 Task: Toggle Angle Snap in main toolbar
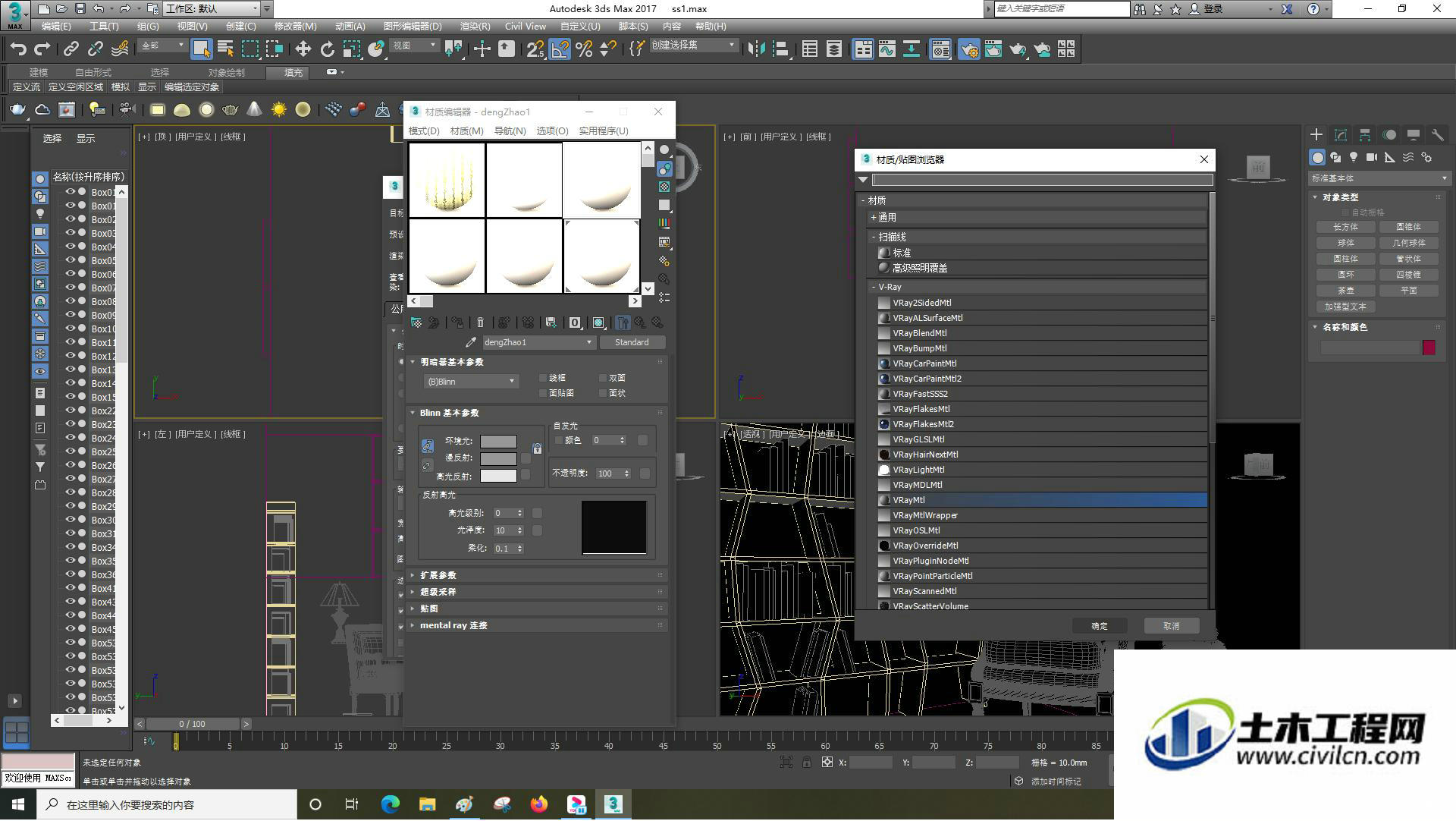(560, 49)
